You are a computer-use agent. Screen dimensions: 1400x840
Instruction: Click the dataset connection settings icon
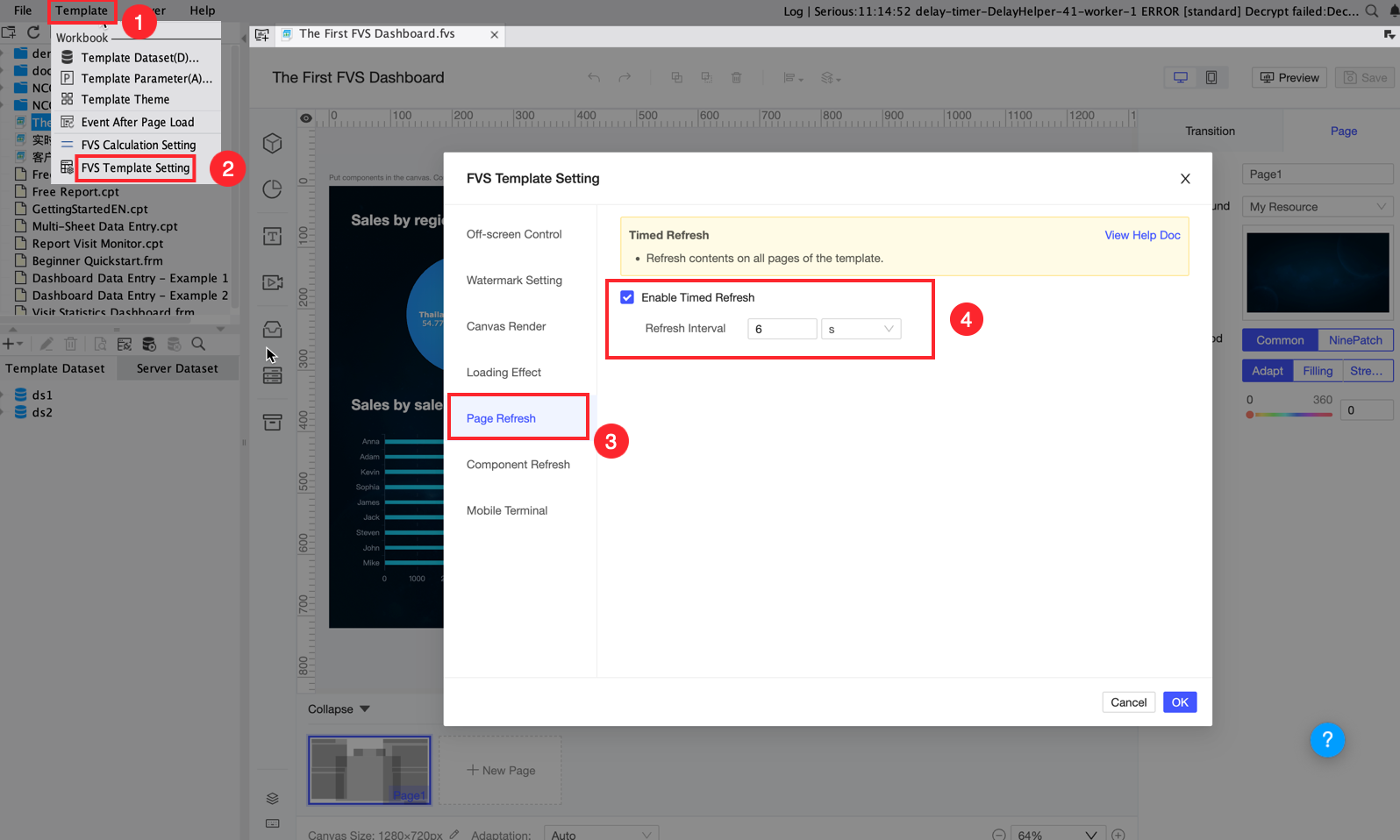click(125, 345)
